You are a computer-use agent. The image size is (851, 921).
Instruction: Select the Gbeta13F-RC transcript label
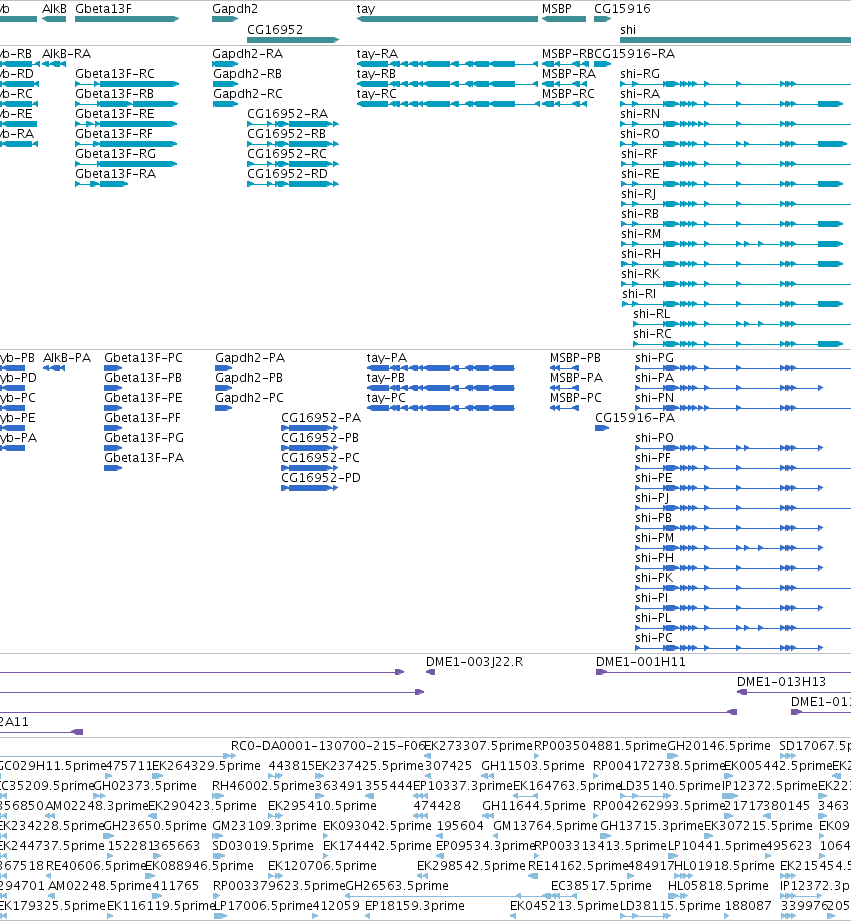[115, 74]
